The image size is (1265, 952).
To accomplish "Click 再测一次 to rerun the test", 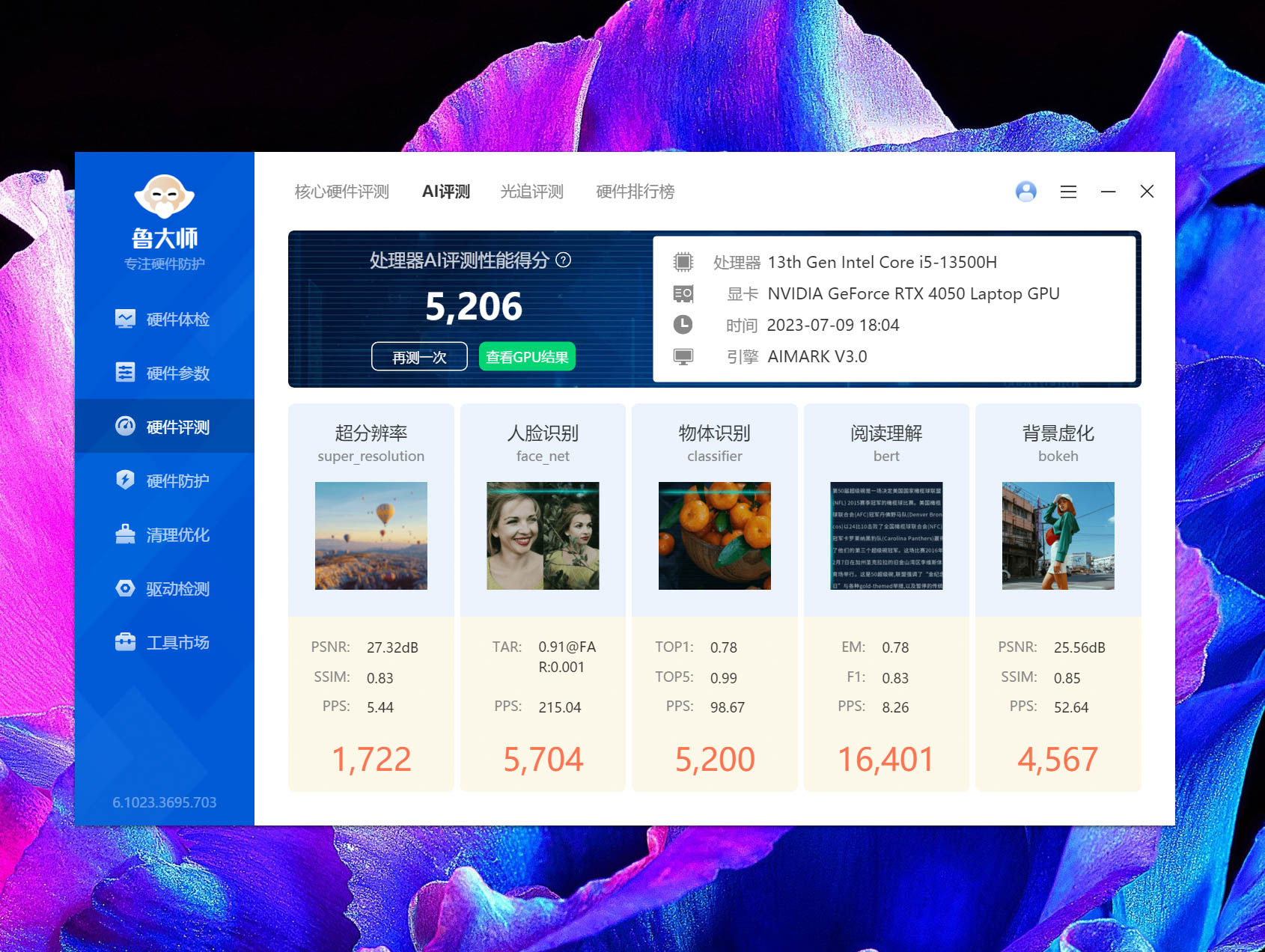I will [419, 356].
